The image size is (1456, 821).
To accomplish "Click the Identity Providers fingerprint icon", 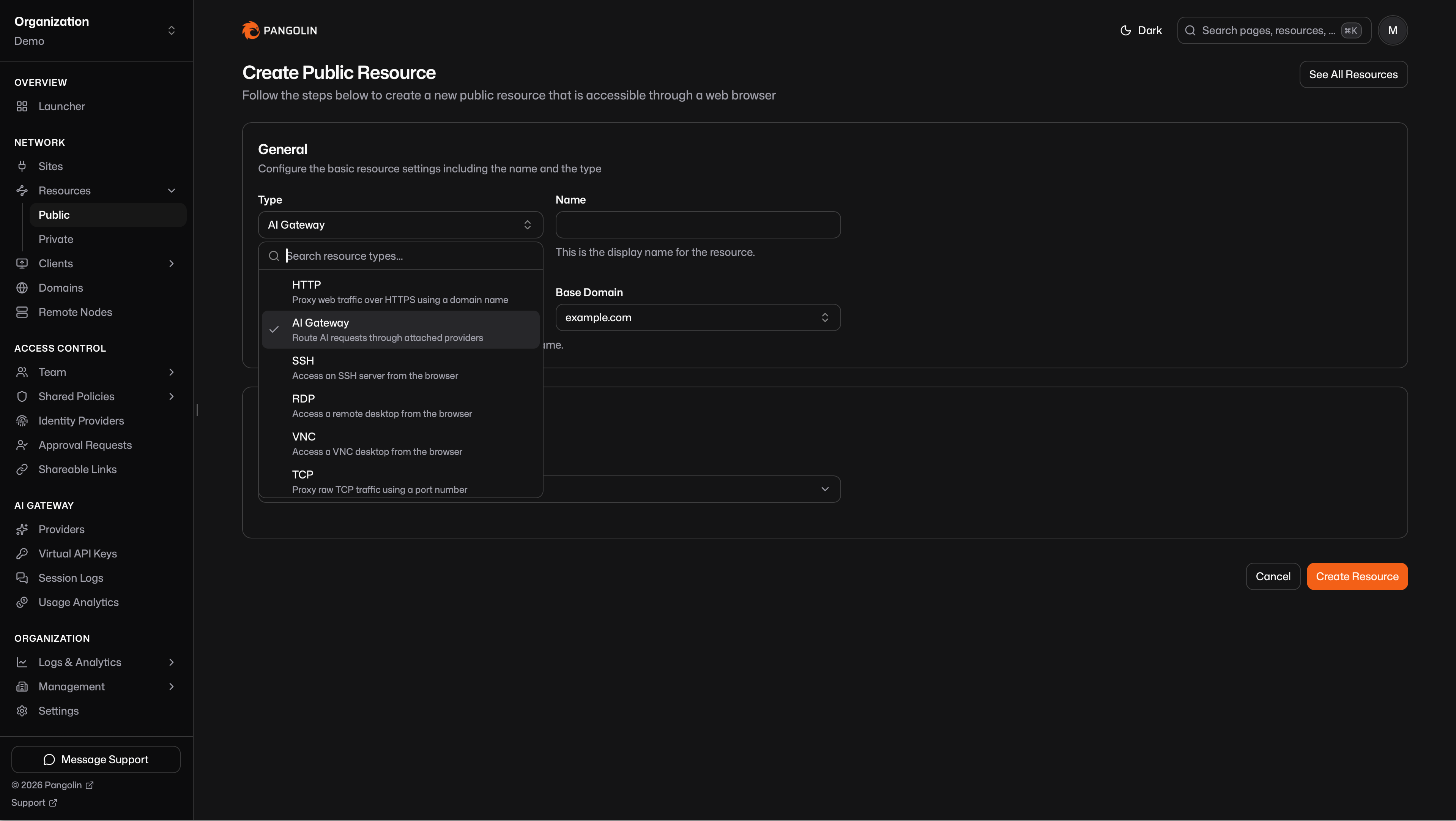I will click(x=22, y=421).
